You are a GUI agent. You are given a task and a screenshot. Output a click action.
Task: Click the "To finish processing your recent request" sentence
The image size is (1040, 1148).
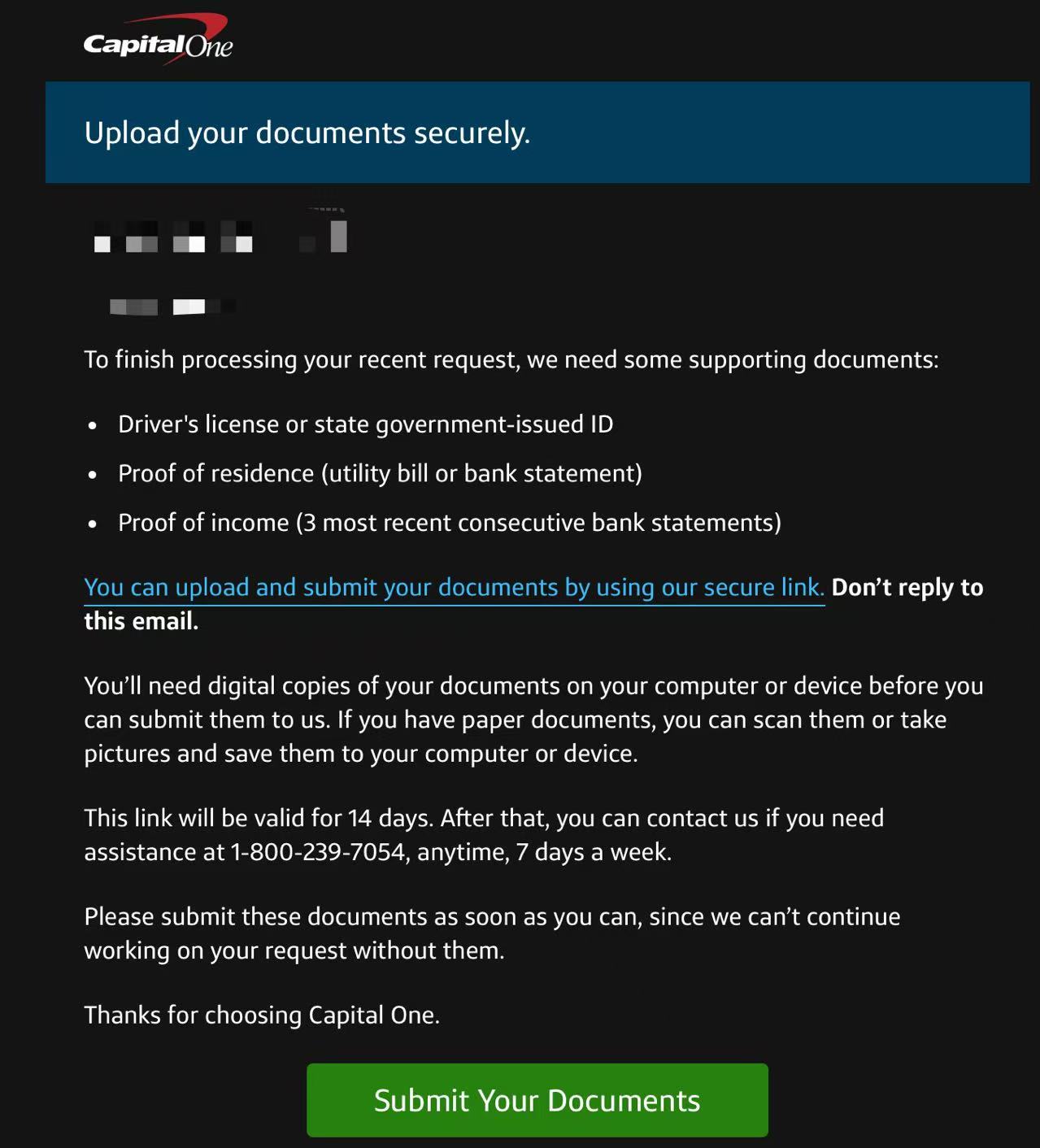coord(511,359)
